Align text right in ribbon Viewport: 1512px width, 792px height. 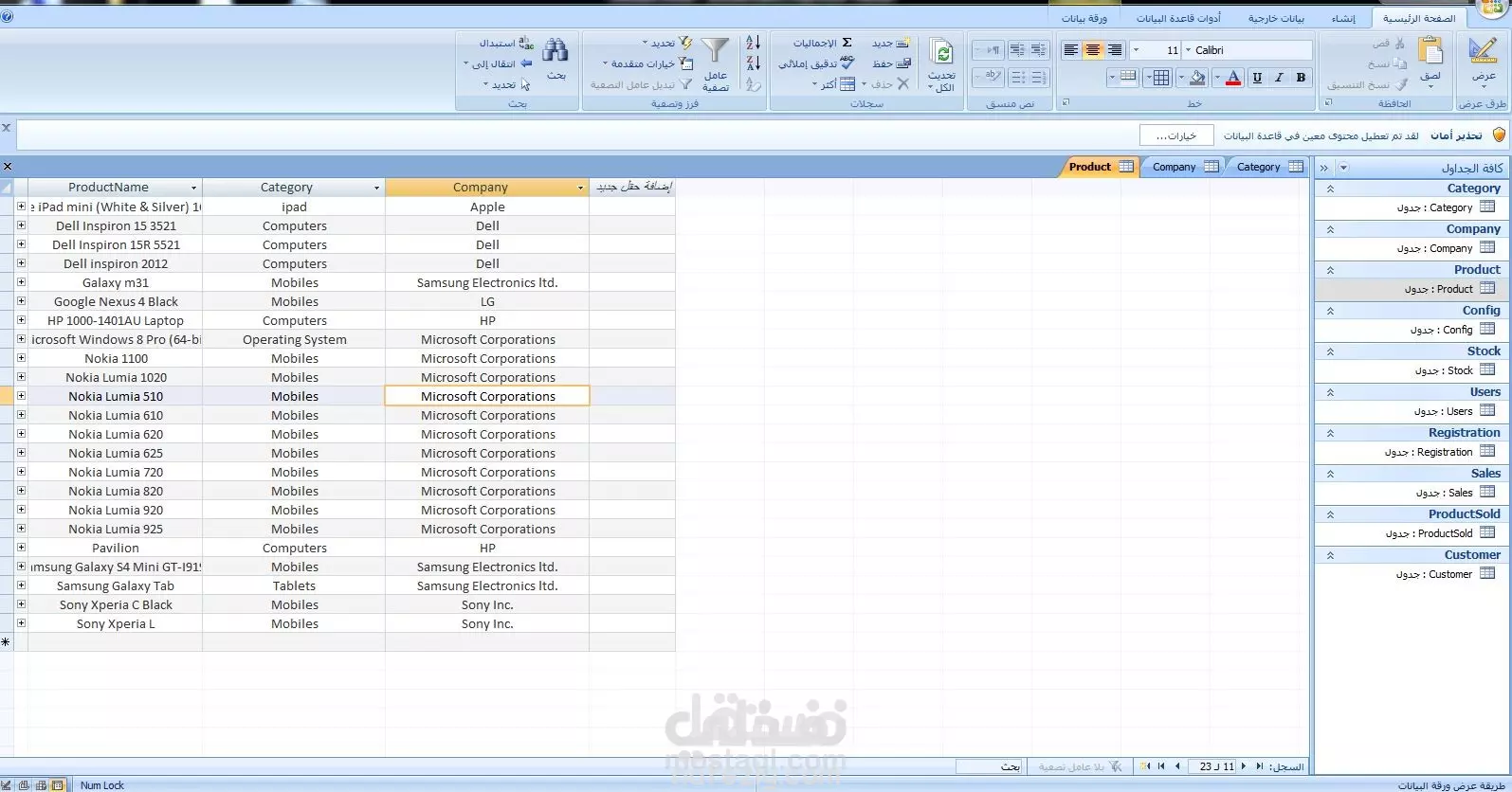click(x=1115, y=50)
